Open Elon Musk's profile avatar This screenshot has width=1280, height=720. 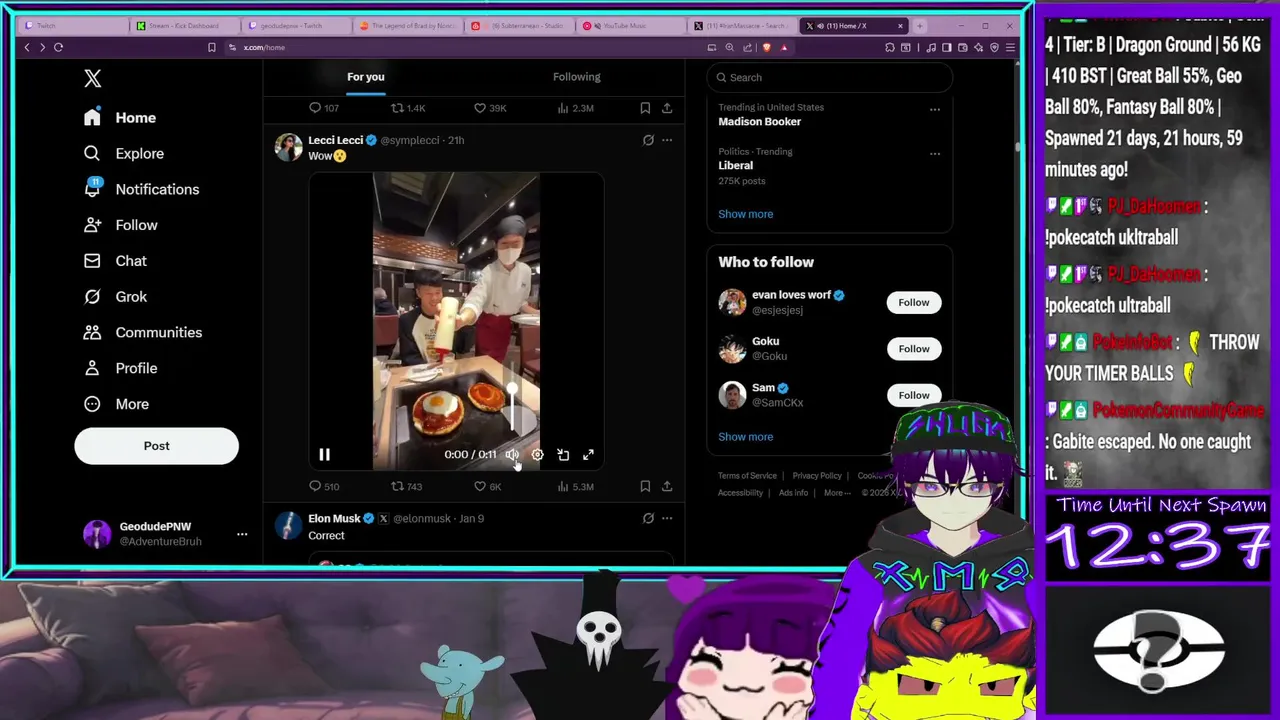(x=288, y=525)
